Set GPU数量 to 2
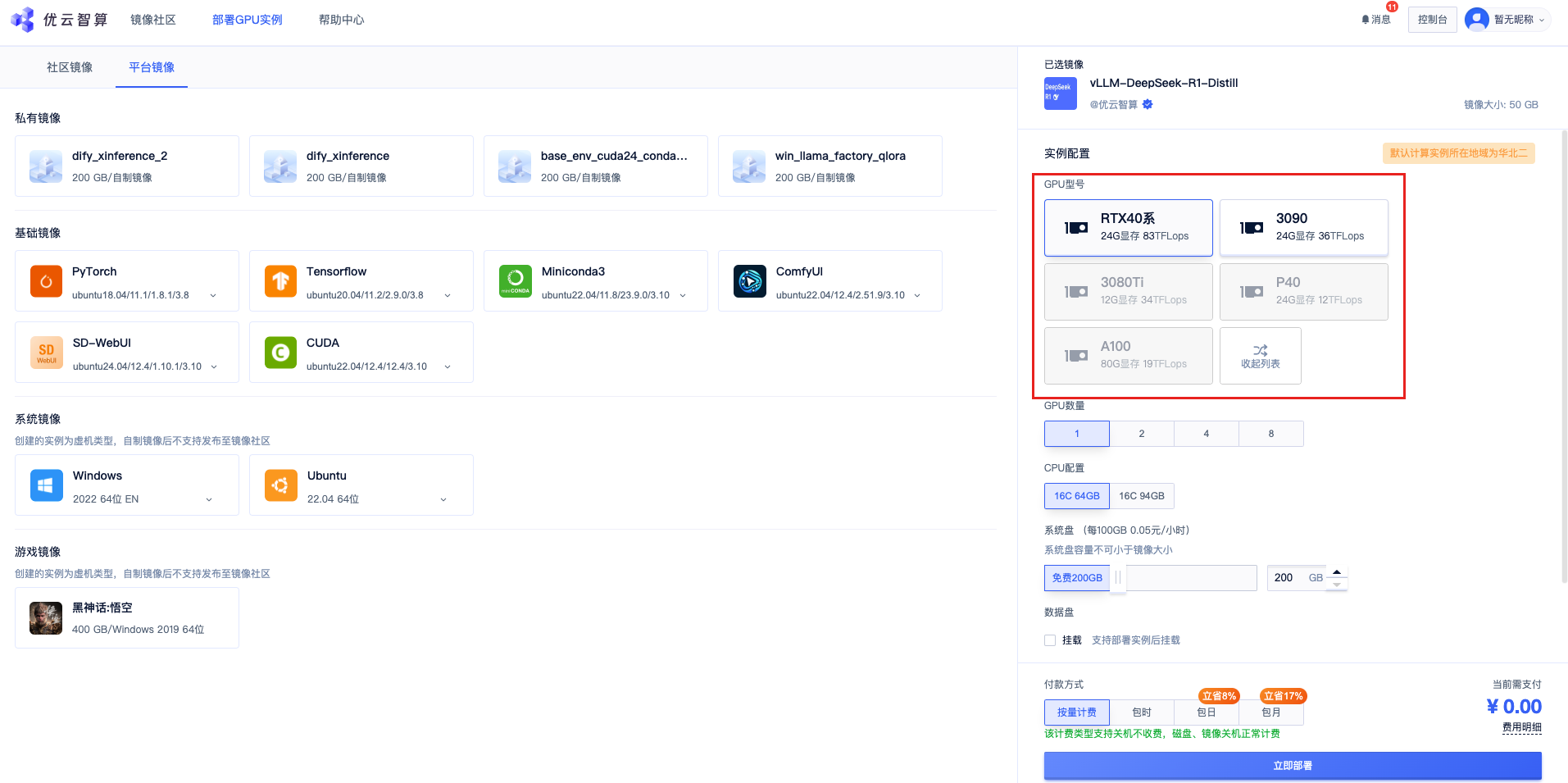The width and height of the screenshot is (1568, 783). (x=1142, y=434)
